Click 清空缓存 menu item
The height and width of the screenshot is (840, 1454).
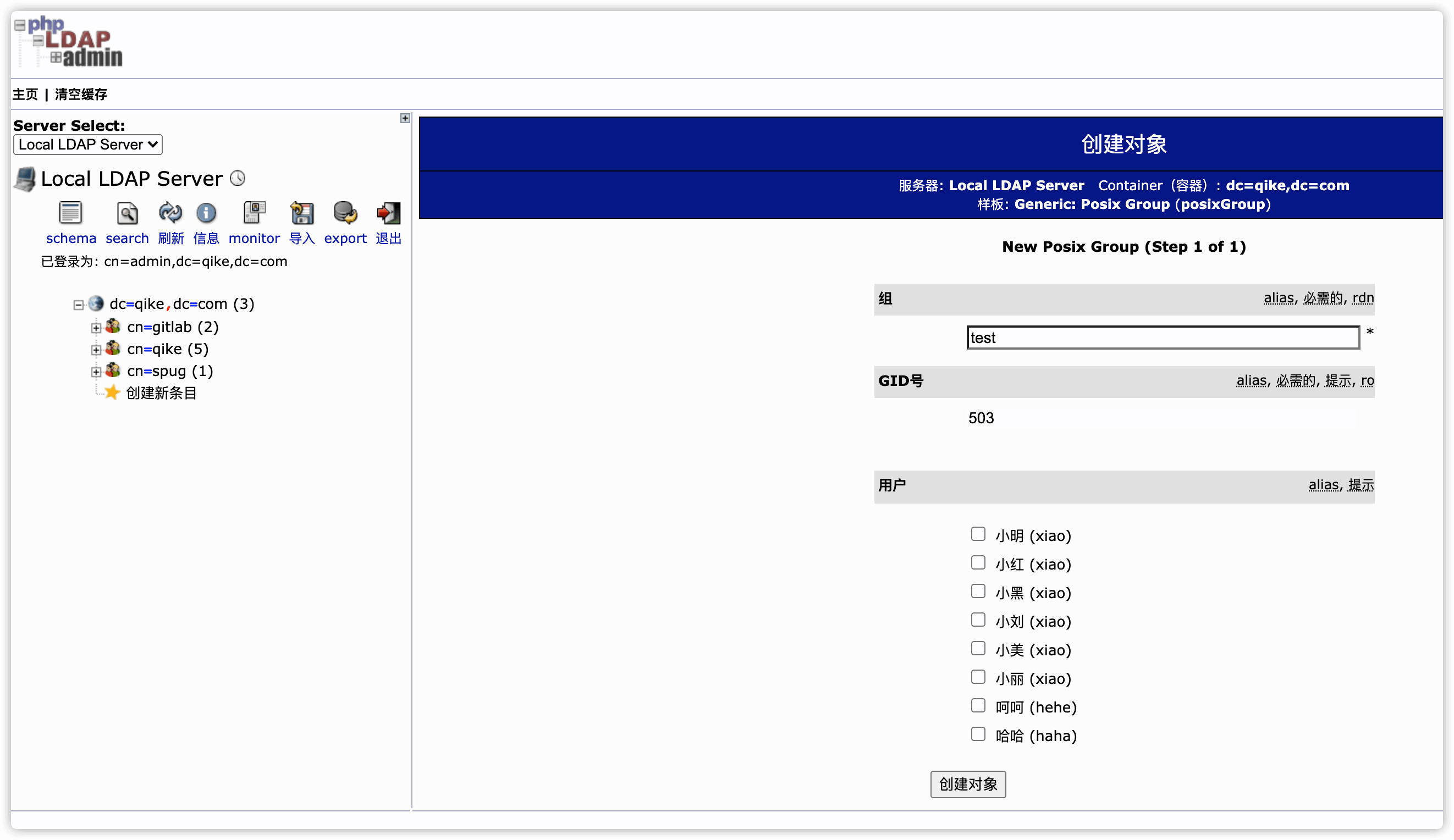(80, 94)
